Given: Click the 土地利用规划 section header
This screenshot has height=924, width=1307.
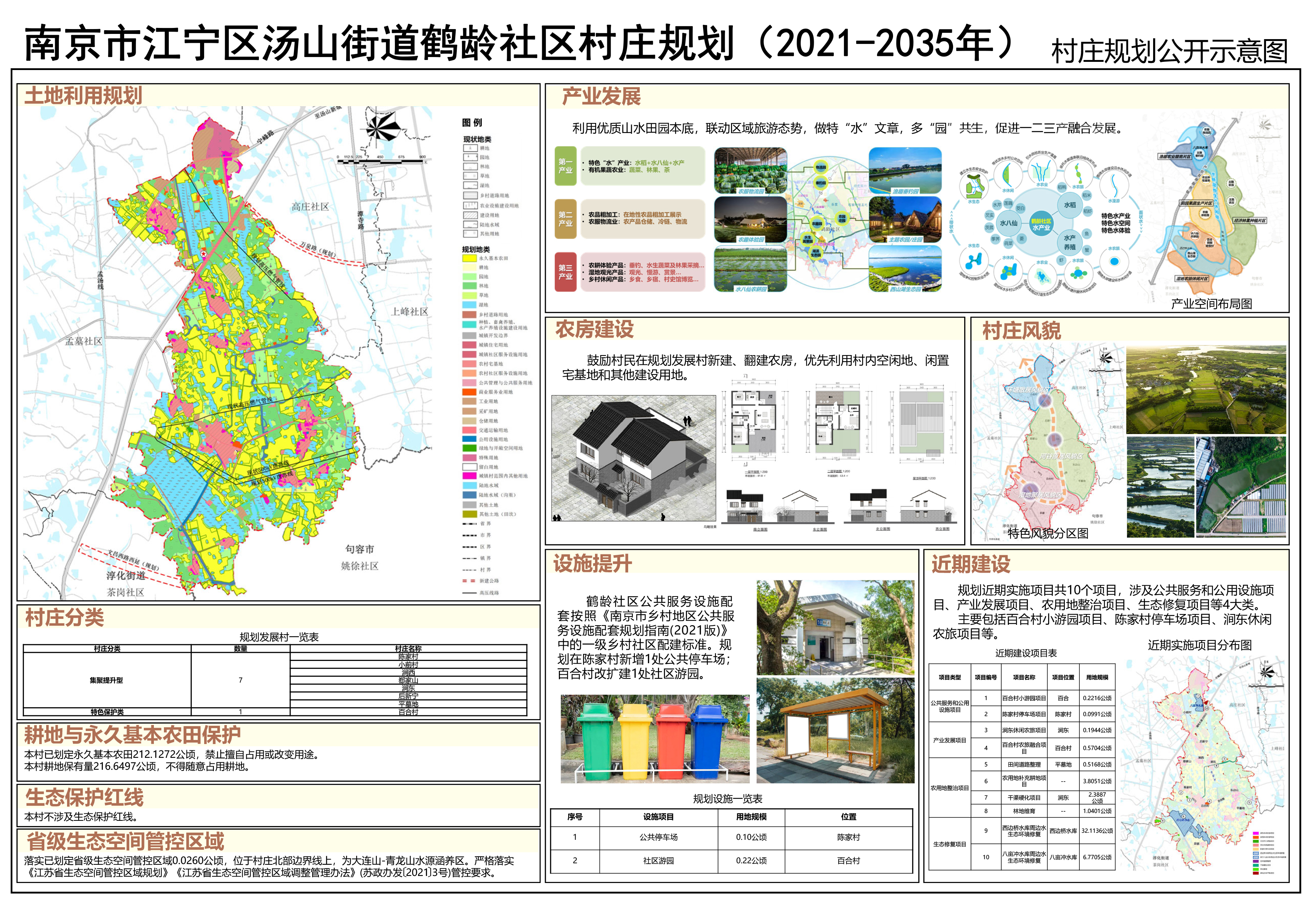Looking at the screenshot, I should click(83, 96).
